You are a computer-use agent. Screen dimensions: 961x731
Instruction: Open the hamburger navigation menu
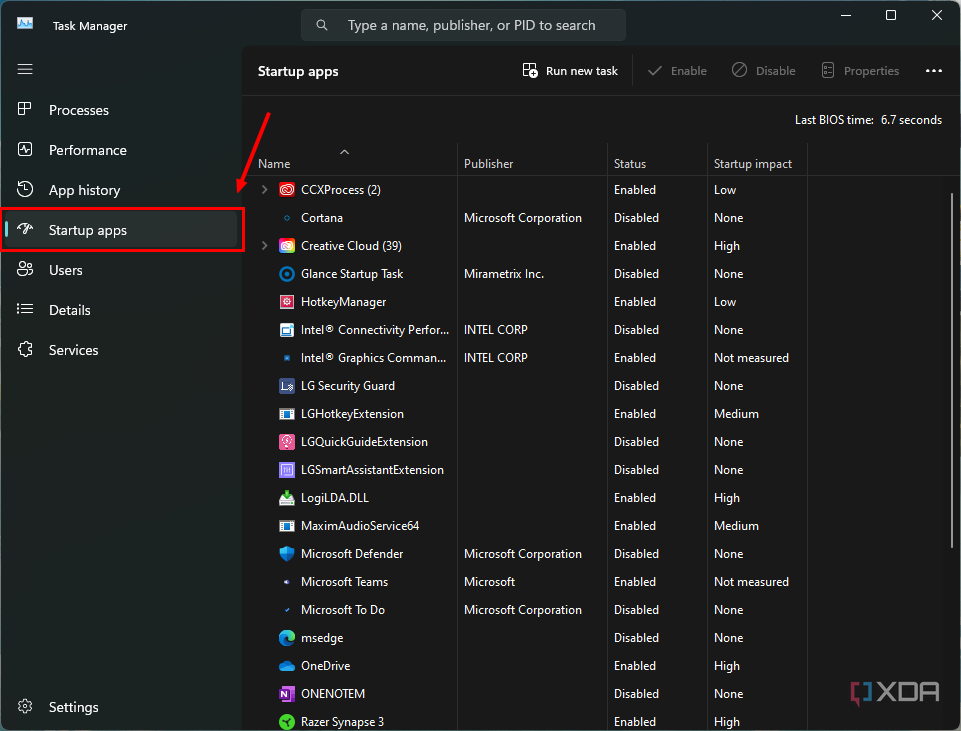[25, 69]
